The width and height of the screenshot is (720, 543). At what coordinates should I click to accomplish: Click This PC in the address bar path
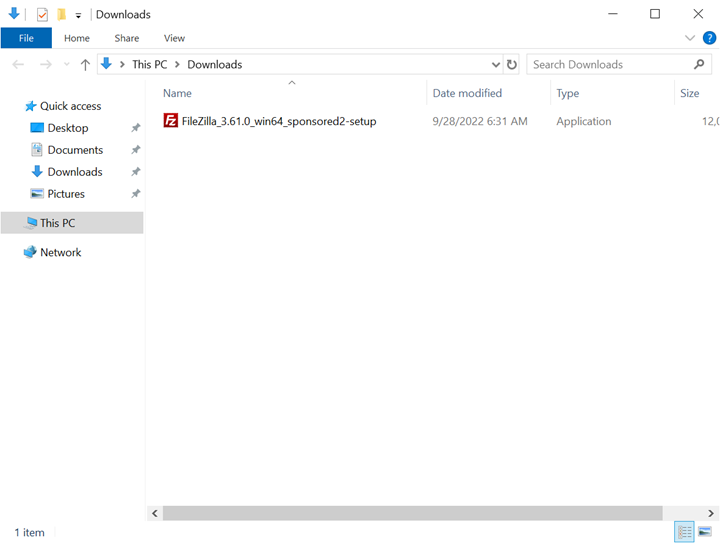150,65
